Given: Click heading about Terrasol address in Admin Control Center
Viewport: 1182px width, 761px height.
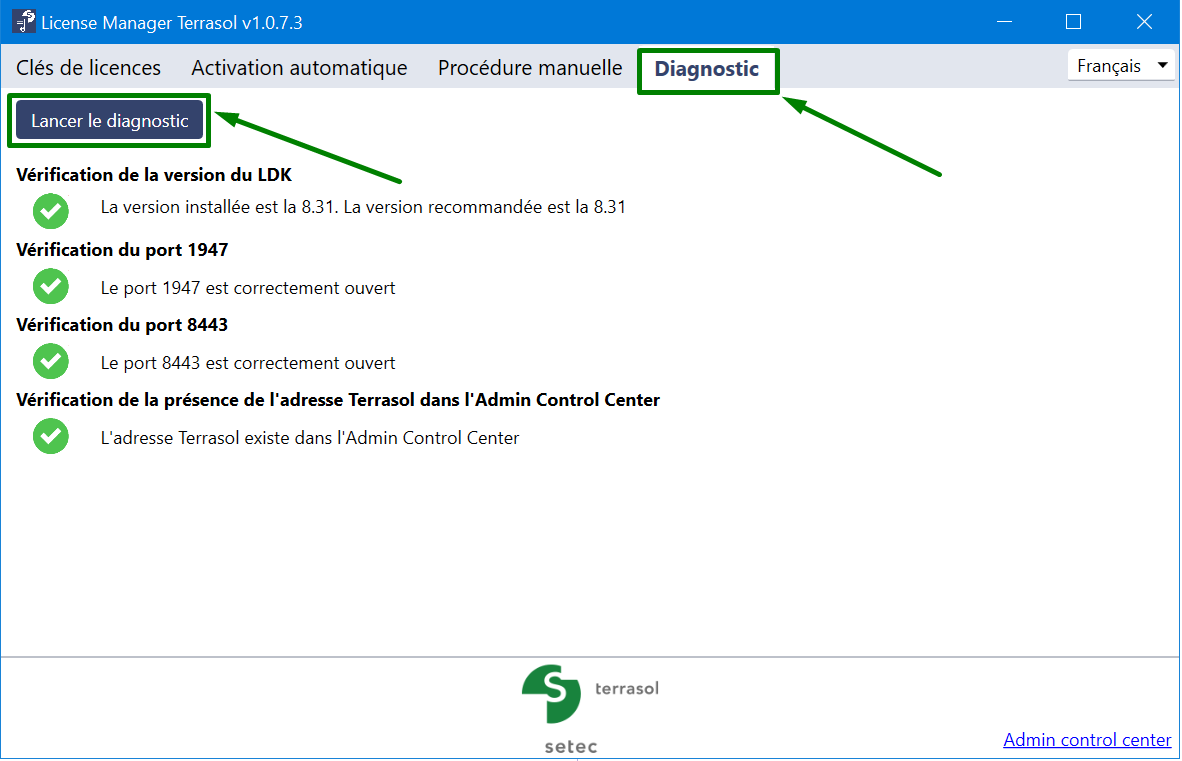Looking at the screenshot, I should click(338, 400).
